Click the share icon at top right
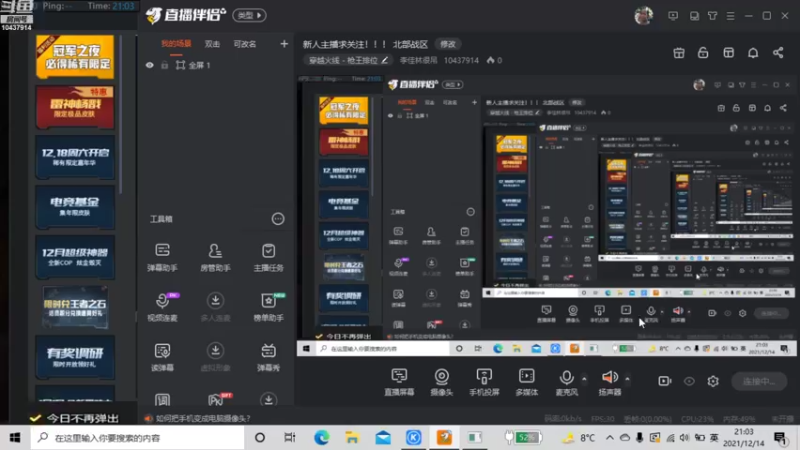 click(778, 53)
